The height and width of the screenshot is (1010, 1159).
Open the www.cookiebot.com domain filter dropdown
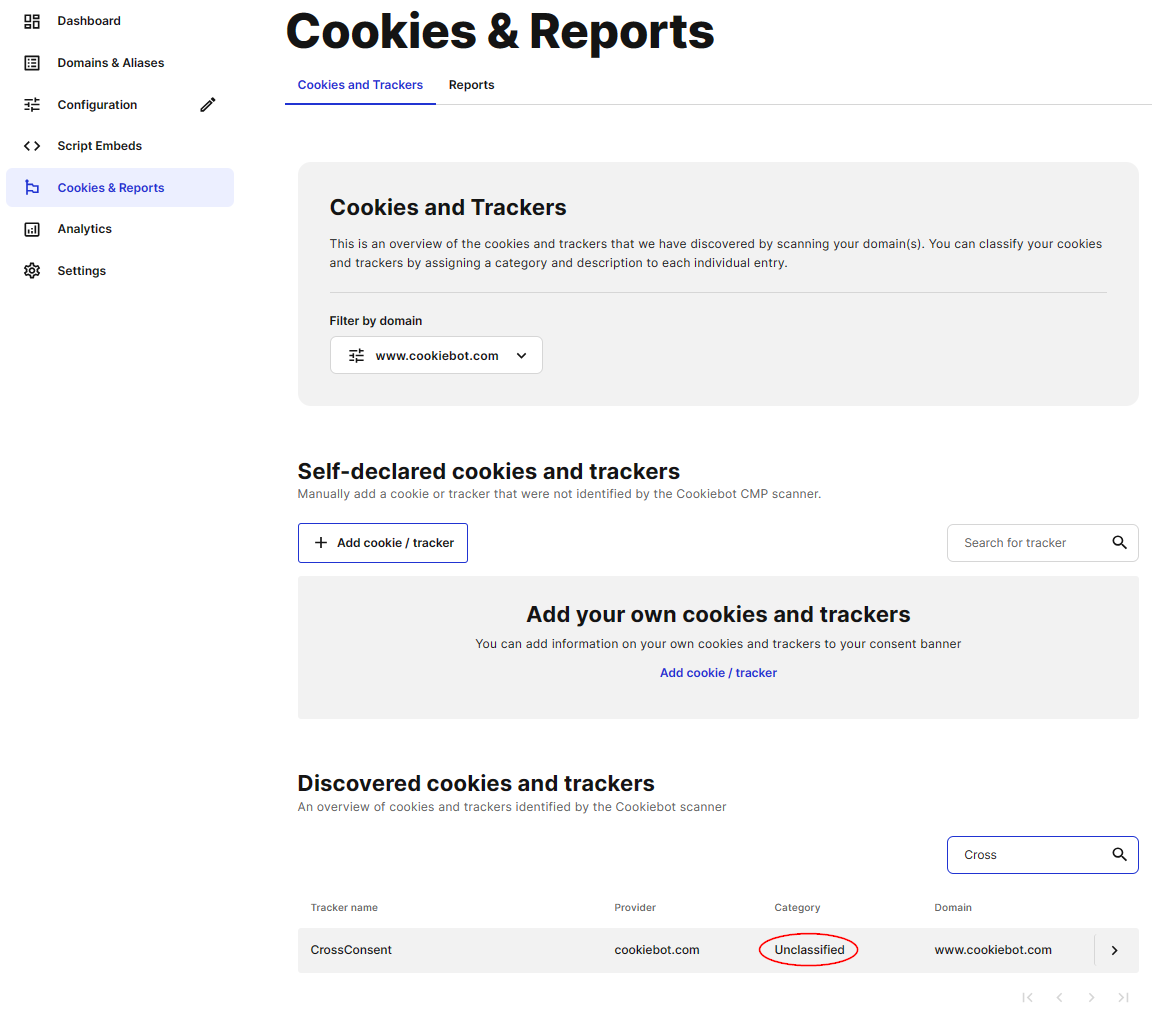click(x=436, y=355)
